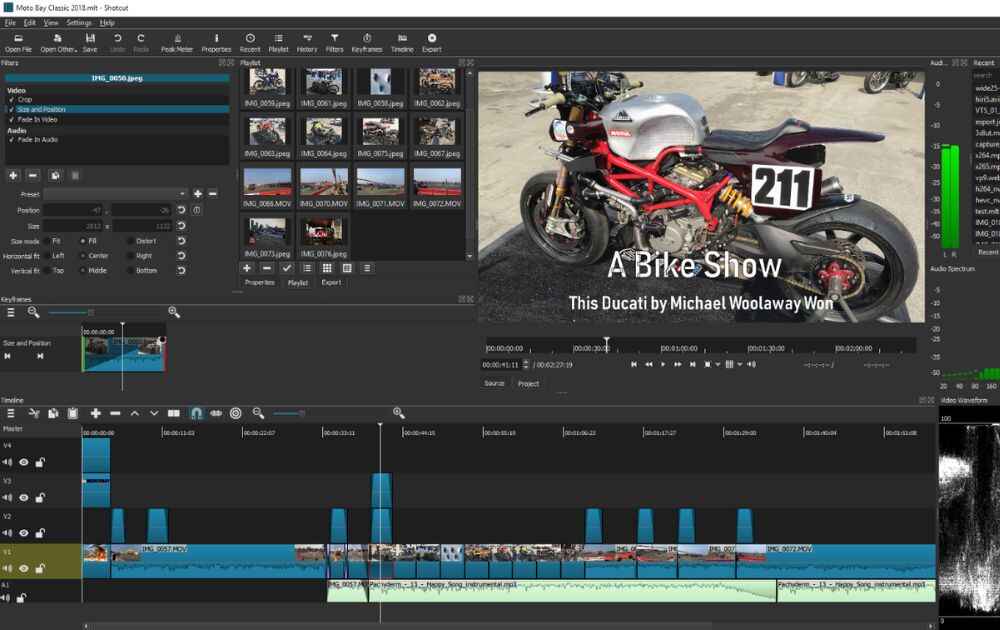
Task: Click the Undo toolbar icon
Action: point(117,43)
